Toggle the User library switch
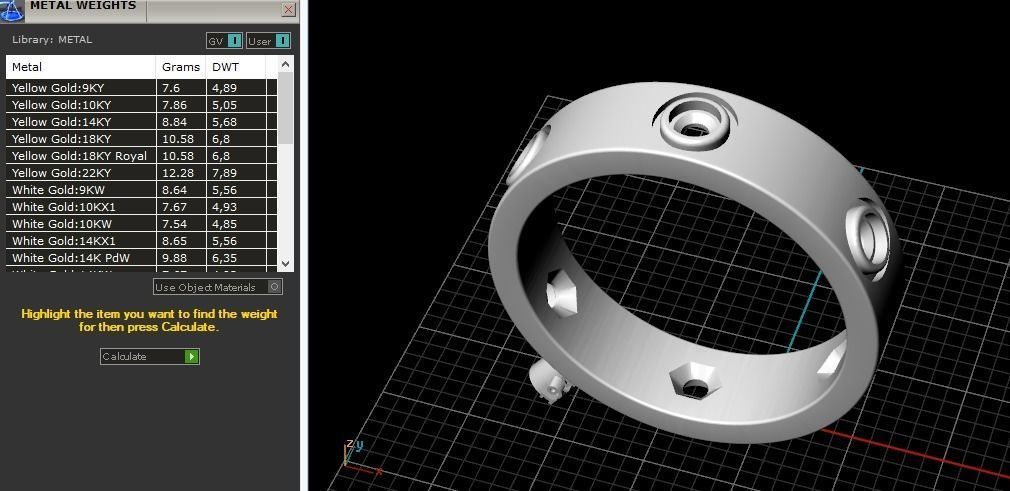This screenshot has height=491, width=1010. click(x=269, y=41)
